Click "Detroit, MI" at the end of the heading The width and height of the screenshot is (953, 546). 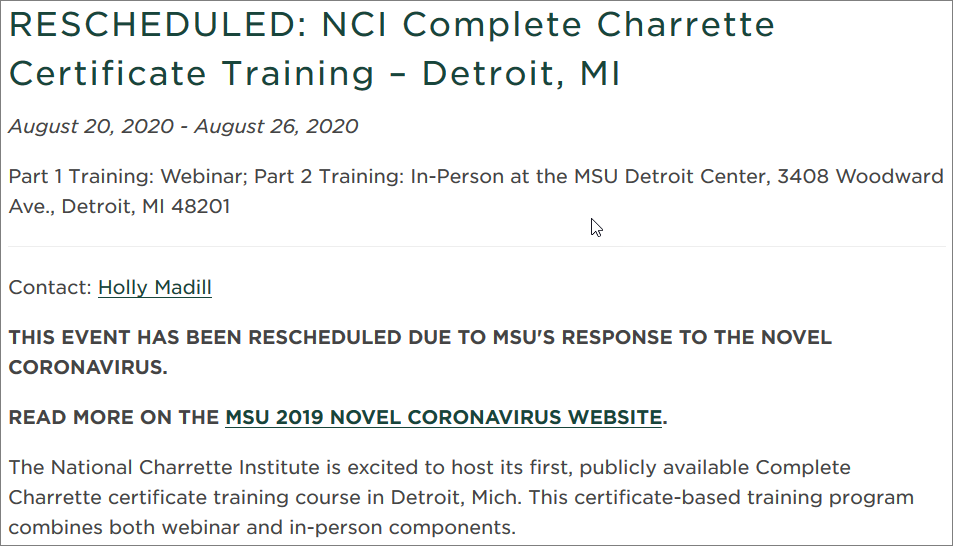(520, 74)
